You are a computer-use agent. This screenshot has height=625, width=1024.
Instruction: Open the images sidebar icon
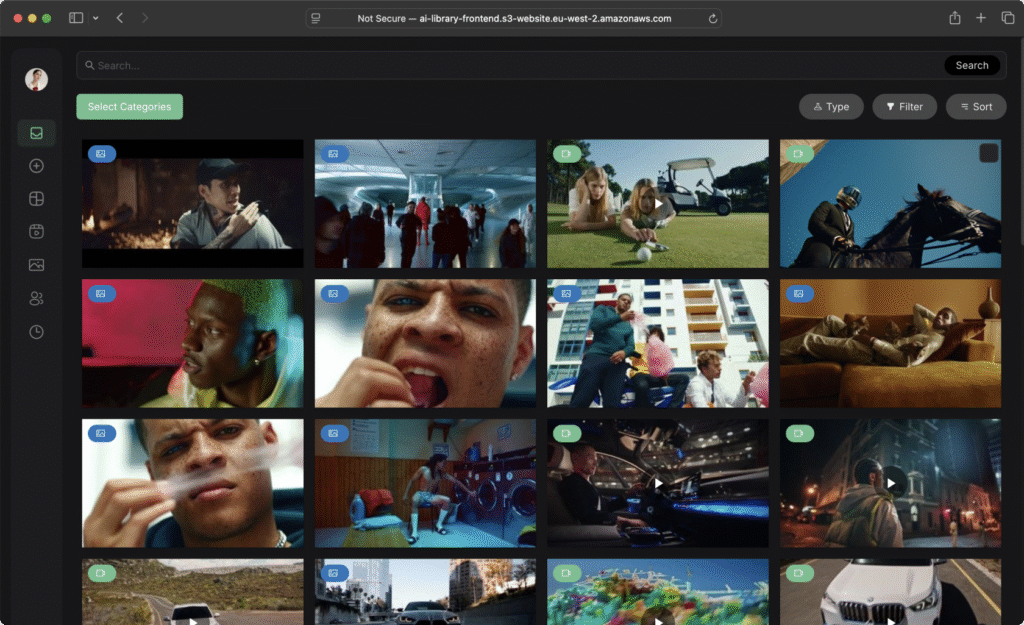[x=37, y=264]
